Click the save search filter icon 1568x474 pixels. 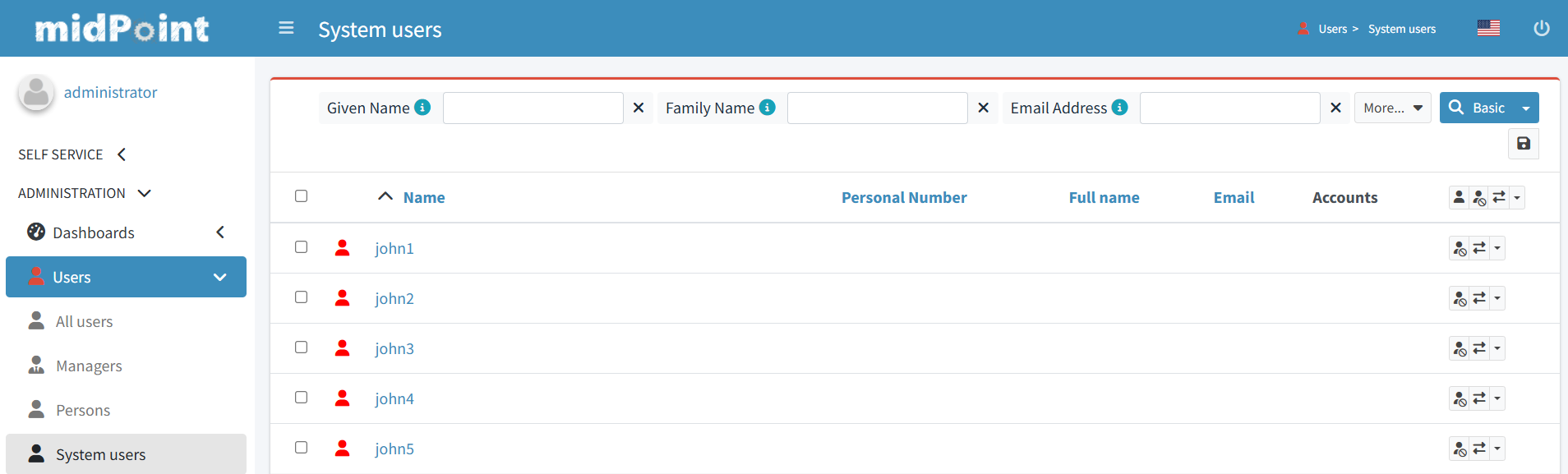pos(1523,144)
